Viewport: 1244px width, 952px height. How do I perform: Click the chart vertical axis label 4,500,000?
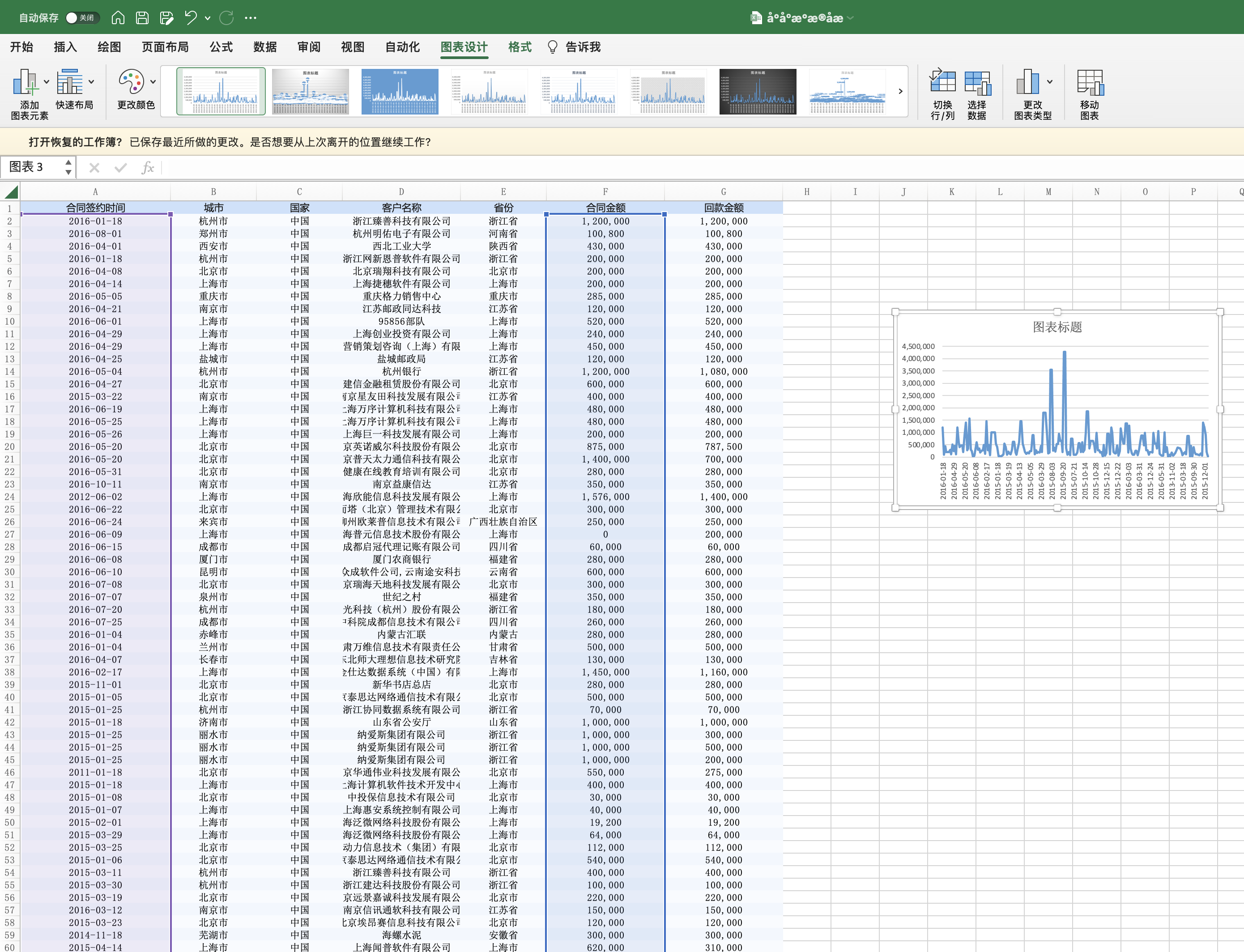[x=918, y=346]
